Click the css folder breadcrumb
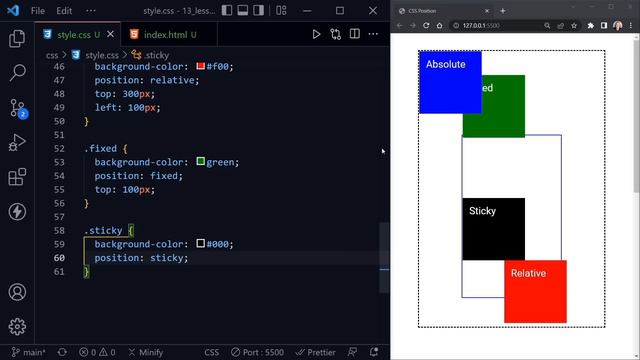The width and height of the screenshot is (640, 360). click(x=52, y=55)
